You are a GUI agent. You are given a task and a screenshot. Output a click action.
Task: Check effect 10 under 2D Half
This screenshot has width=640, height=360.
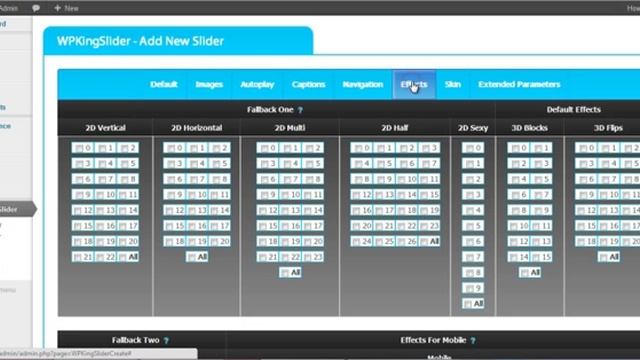tap(402, 180)
